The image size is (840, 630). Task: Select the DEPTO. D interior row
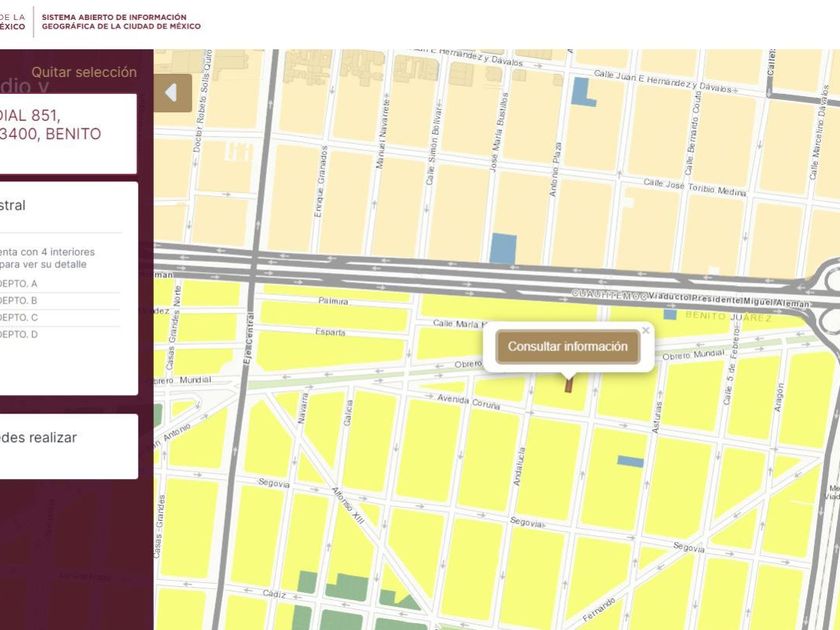(x=59, y=335)
